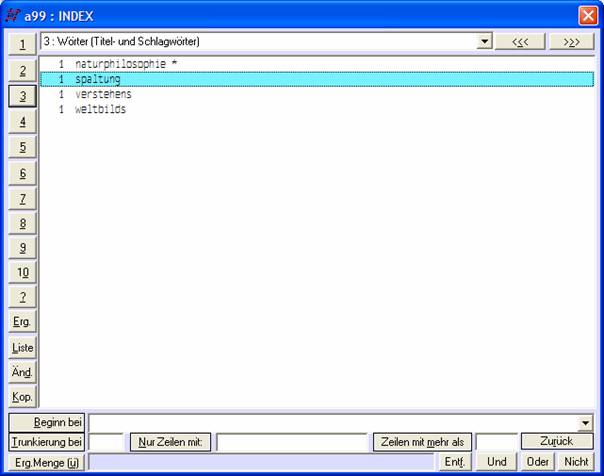
Task: Jump backward with the <<< button
Action: 520,41
